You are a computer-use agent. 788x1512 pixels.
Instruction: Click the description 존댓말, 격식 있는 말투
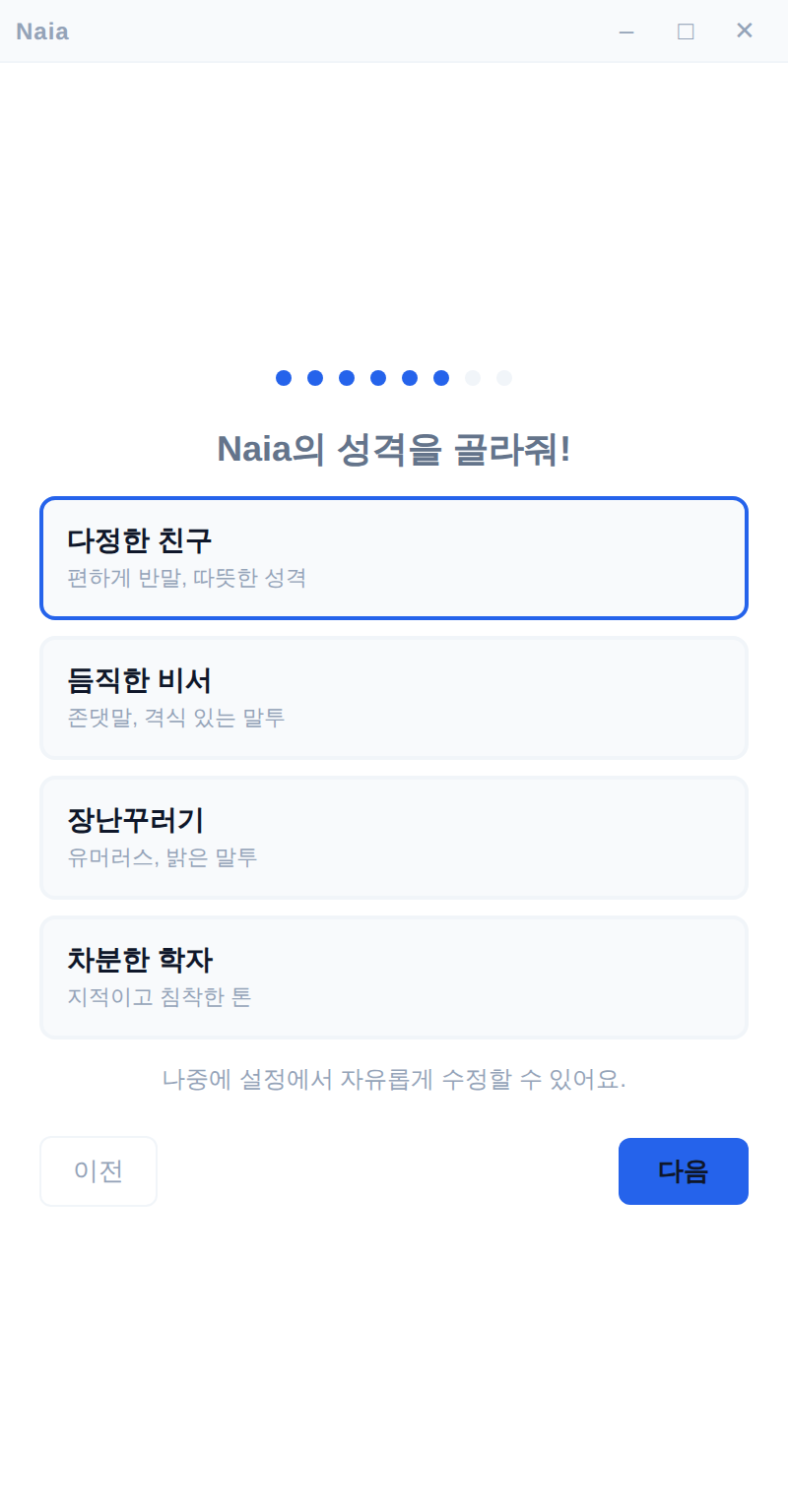click(x=176, y=718)
